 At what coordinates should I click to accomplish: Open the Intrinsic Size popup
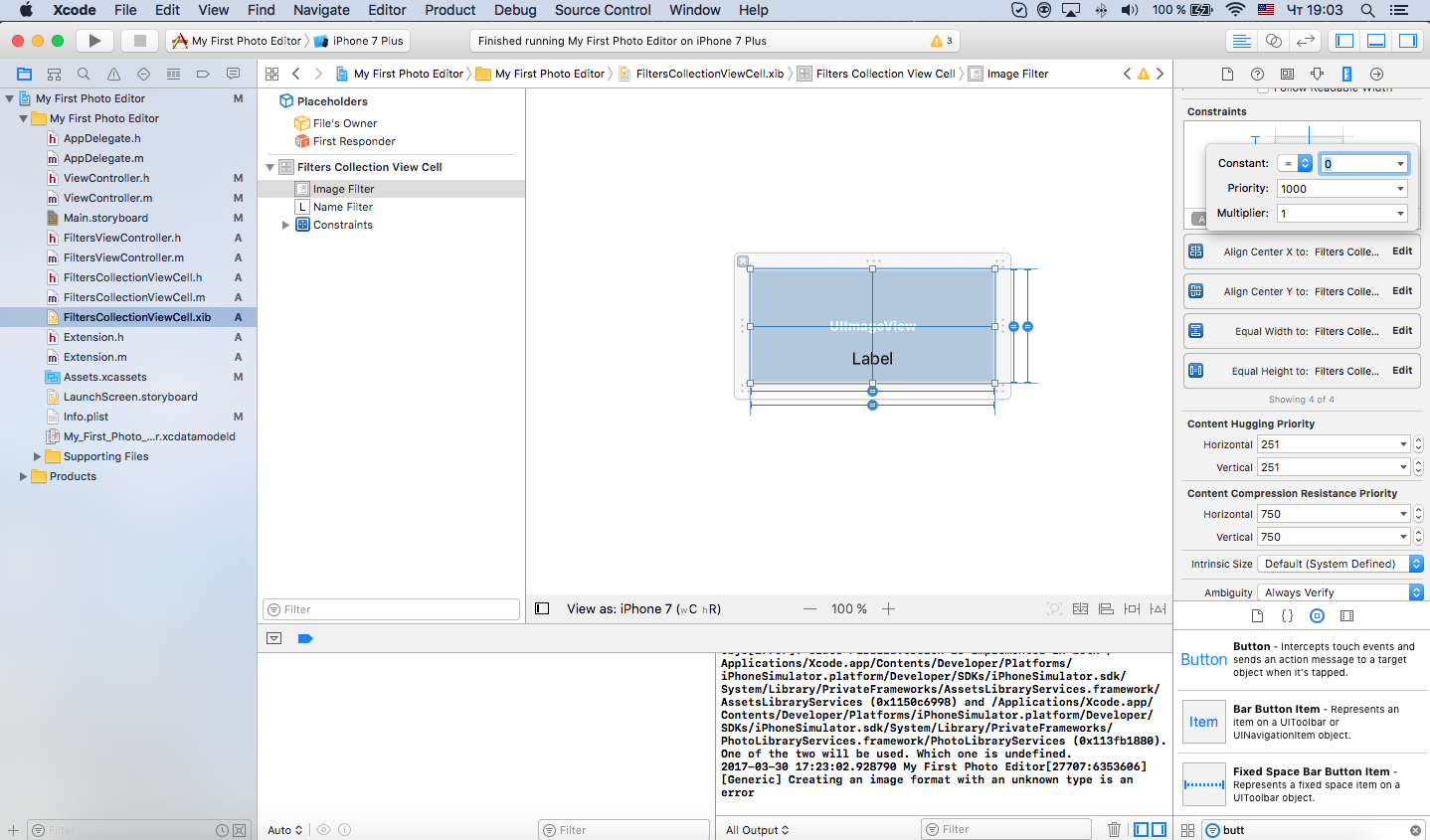pos(1341,564)
